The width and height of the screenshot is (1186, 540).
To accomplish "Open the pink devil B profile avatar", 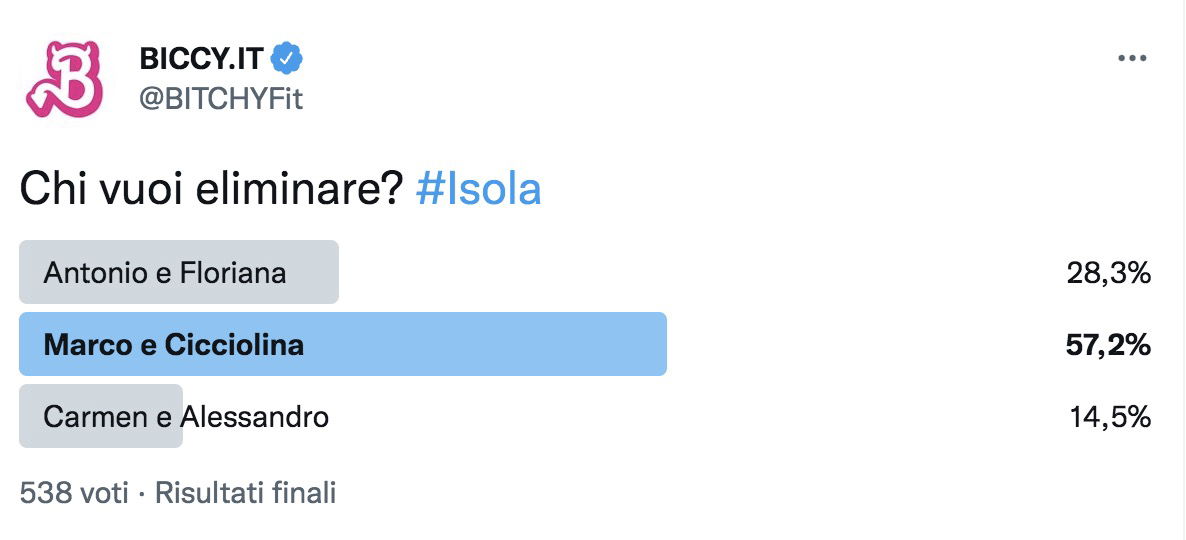I will point(64,79).
